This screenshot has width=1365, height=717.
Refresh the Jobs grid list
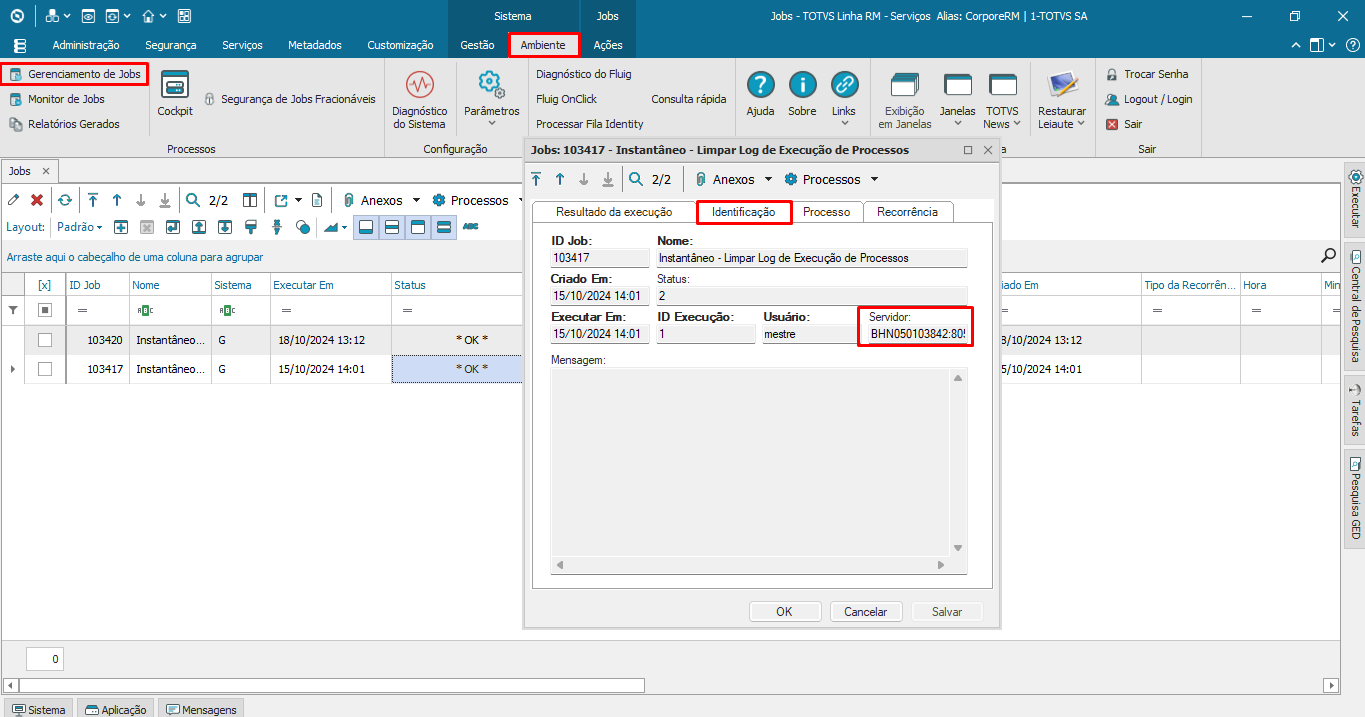point(64,200)
